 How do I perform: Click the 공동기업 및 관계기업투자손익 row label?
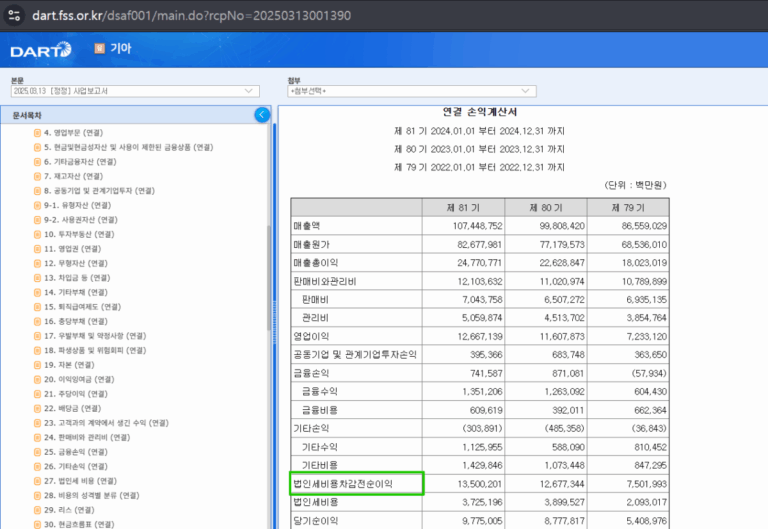point(355,355)
